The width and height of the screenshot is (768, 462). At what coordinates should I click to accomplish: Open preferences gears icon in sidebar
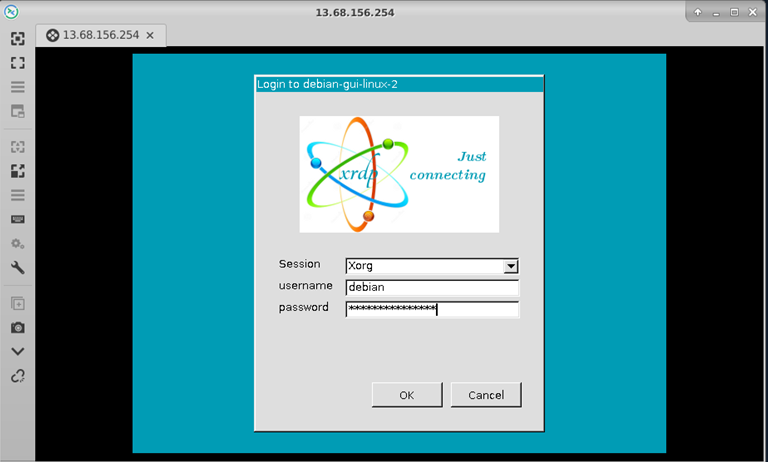coord(18,243)
